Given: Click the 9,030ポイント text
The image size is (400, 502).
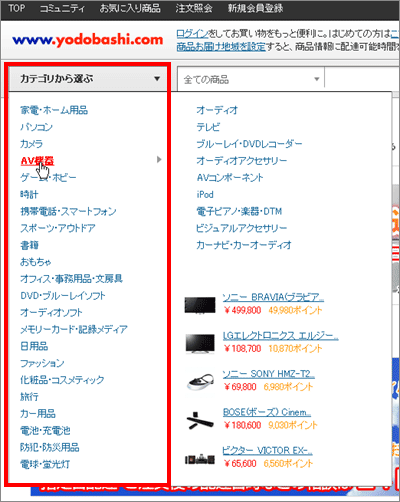Looking at the screenshot, I should click(x=293, y=425).
